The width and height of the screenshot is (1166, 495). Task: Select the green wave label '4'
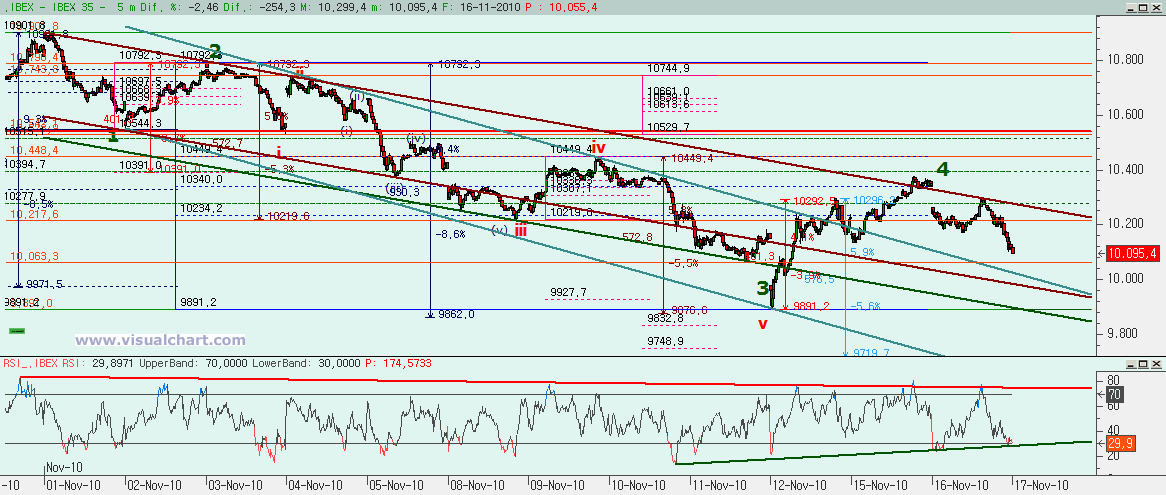click(x=942, y=169)
